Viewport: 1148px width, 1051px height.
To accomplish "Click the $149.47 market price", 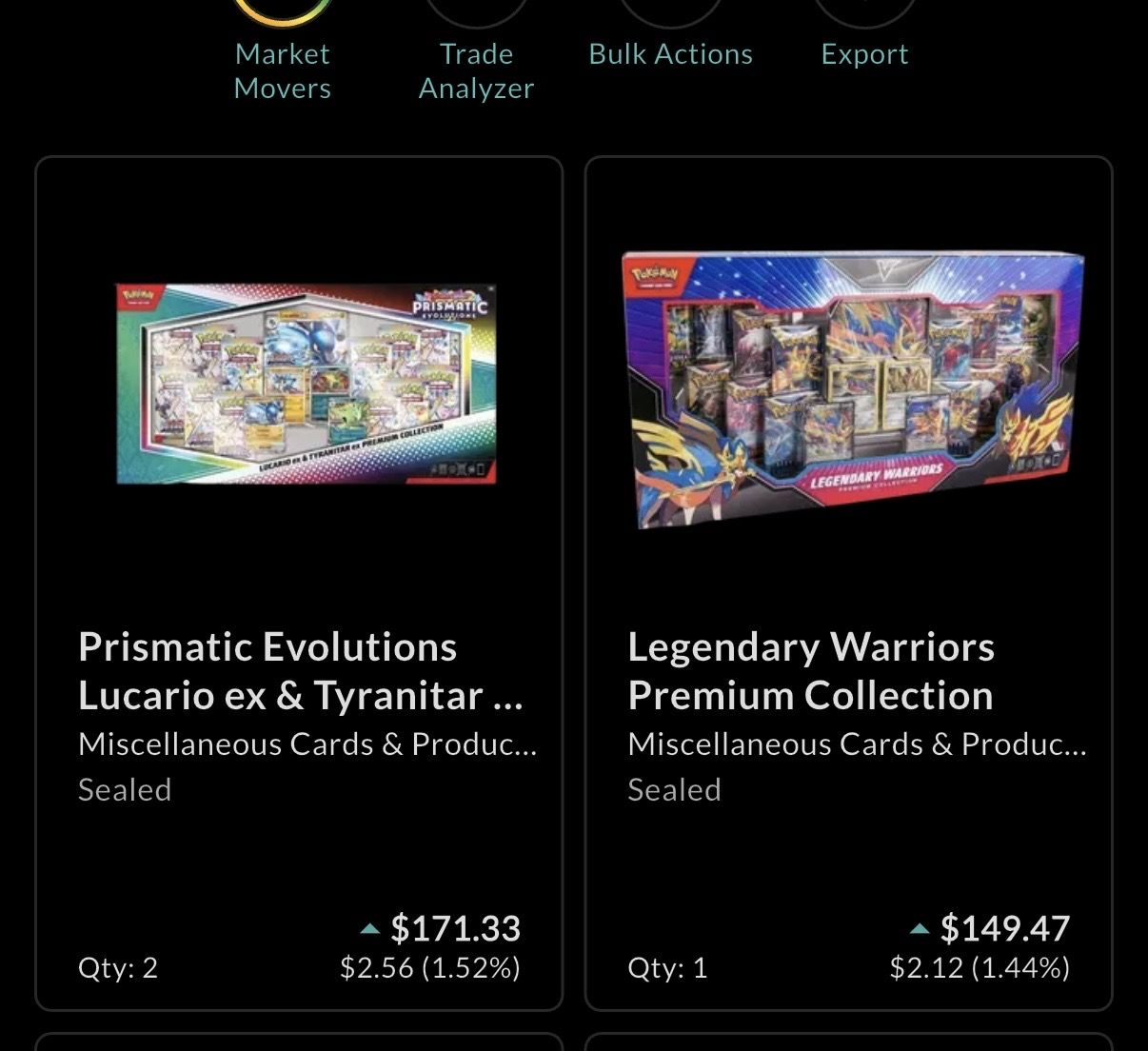I will [1004, 928].
